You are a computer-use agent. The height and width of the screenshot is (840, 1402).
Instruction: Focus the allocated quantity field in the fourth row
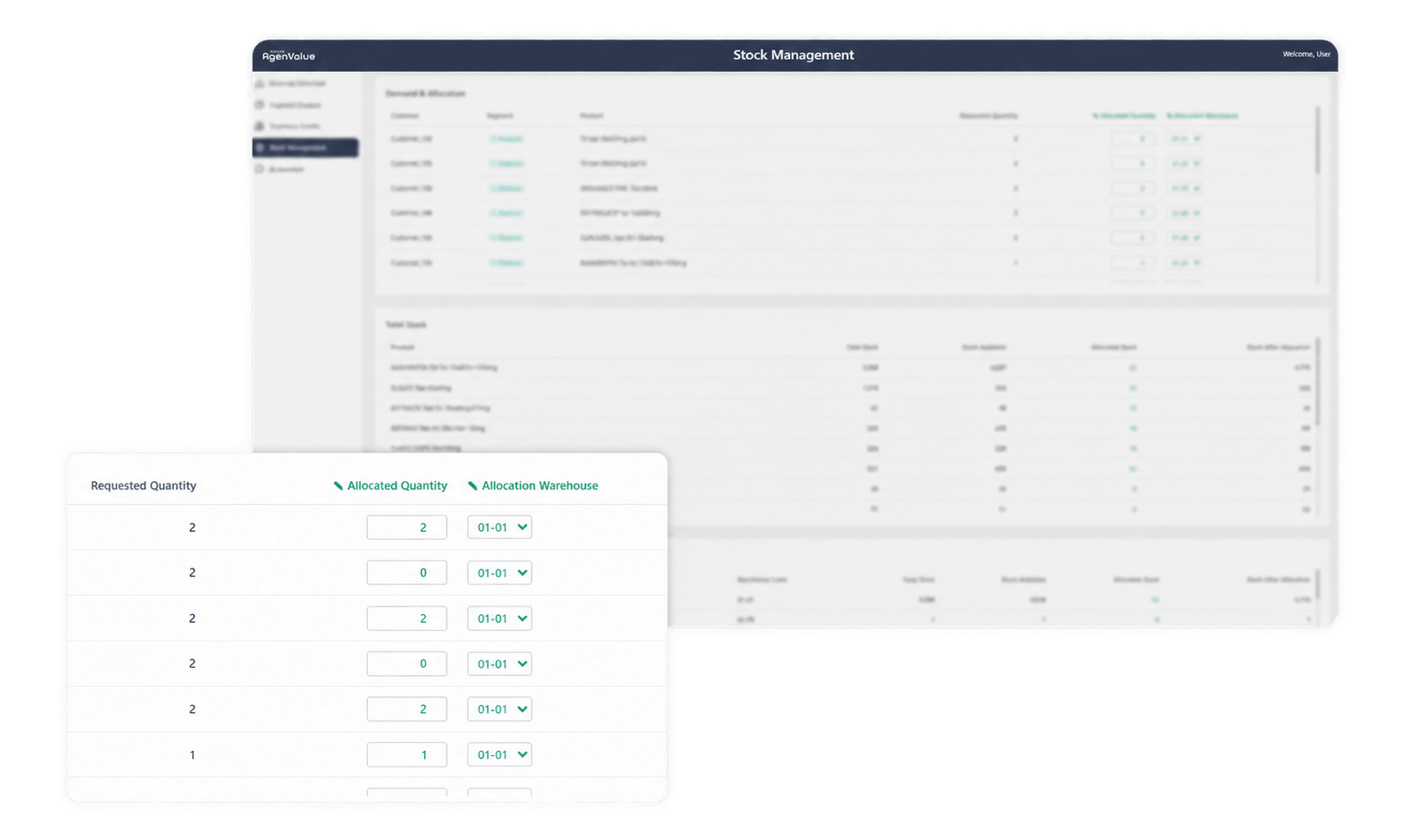point(407,664)
